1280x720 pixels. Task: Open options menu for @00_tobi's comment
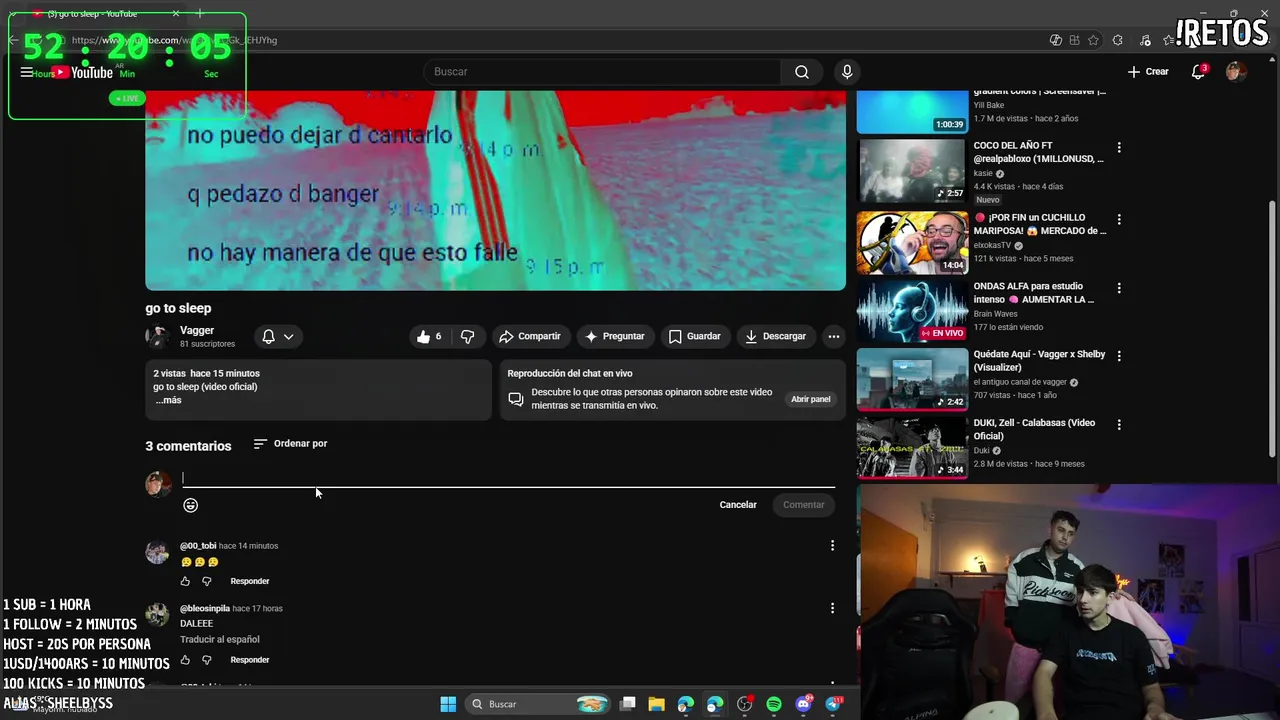pyautogui.click(x=832, y=546)
